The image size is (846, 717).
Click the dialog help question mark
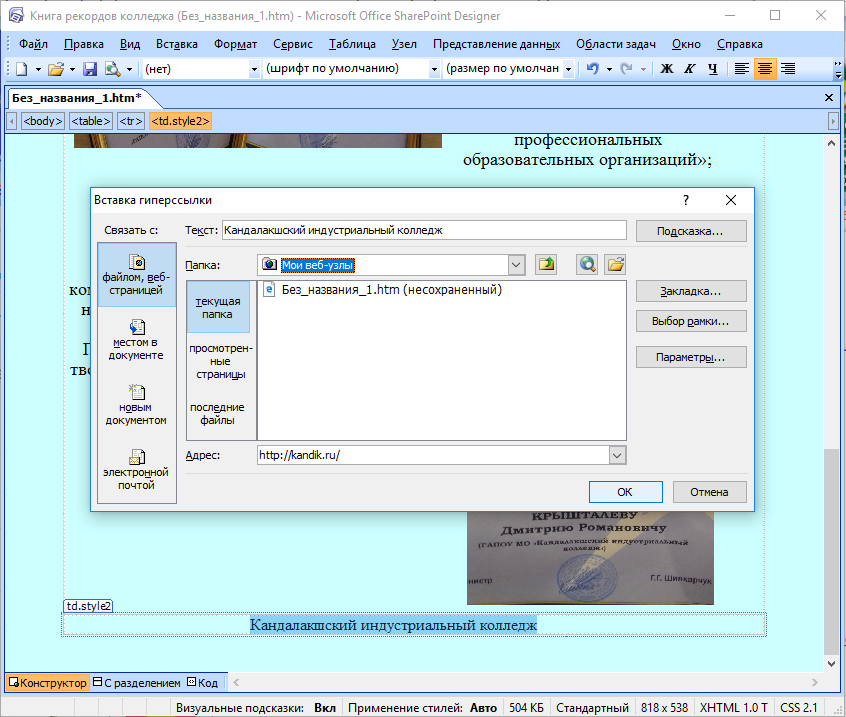pos(686,200)
